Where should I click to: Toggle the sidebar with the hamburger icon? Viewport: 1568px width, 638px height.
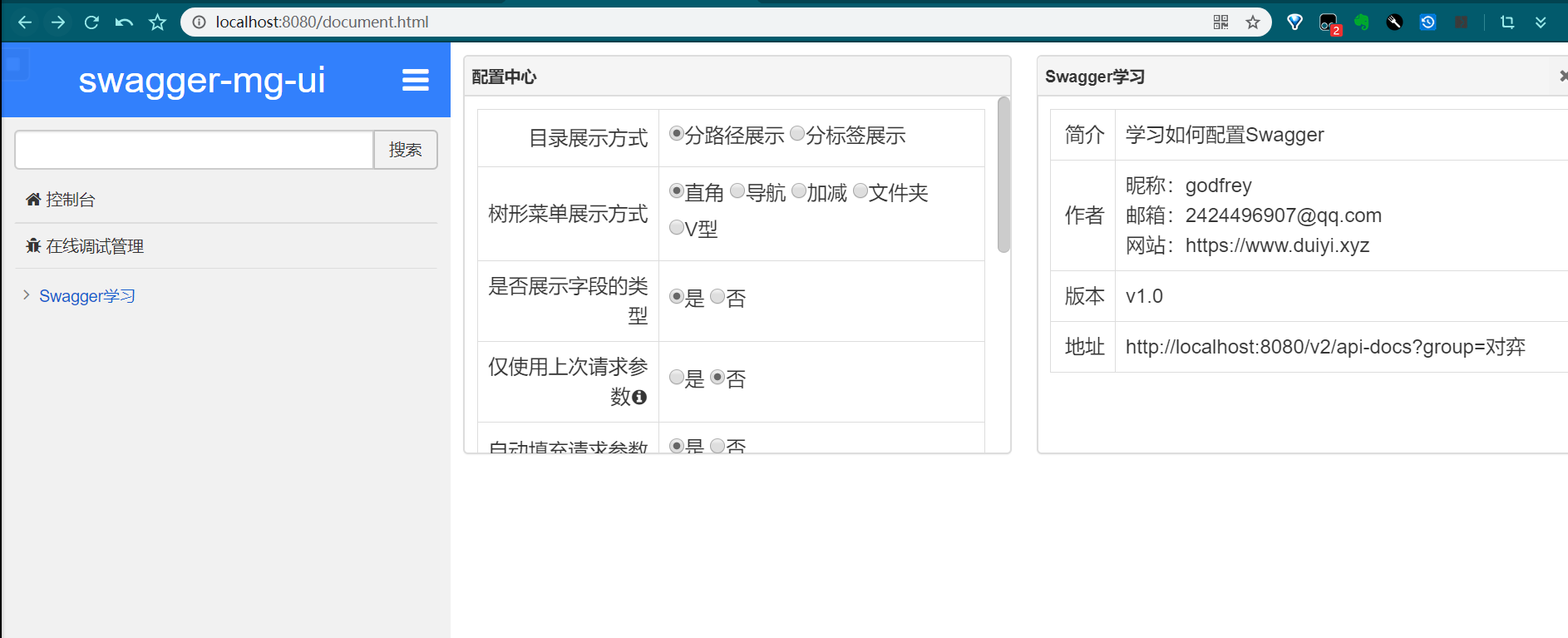point(416,80)
